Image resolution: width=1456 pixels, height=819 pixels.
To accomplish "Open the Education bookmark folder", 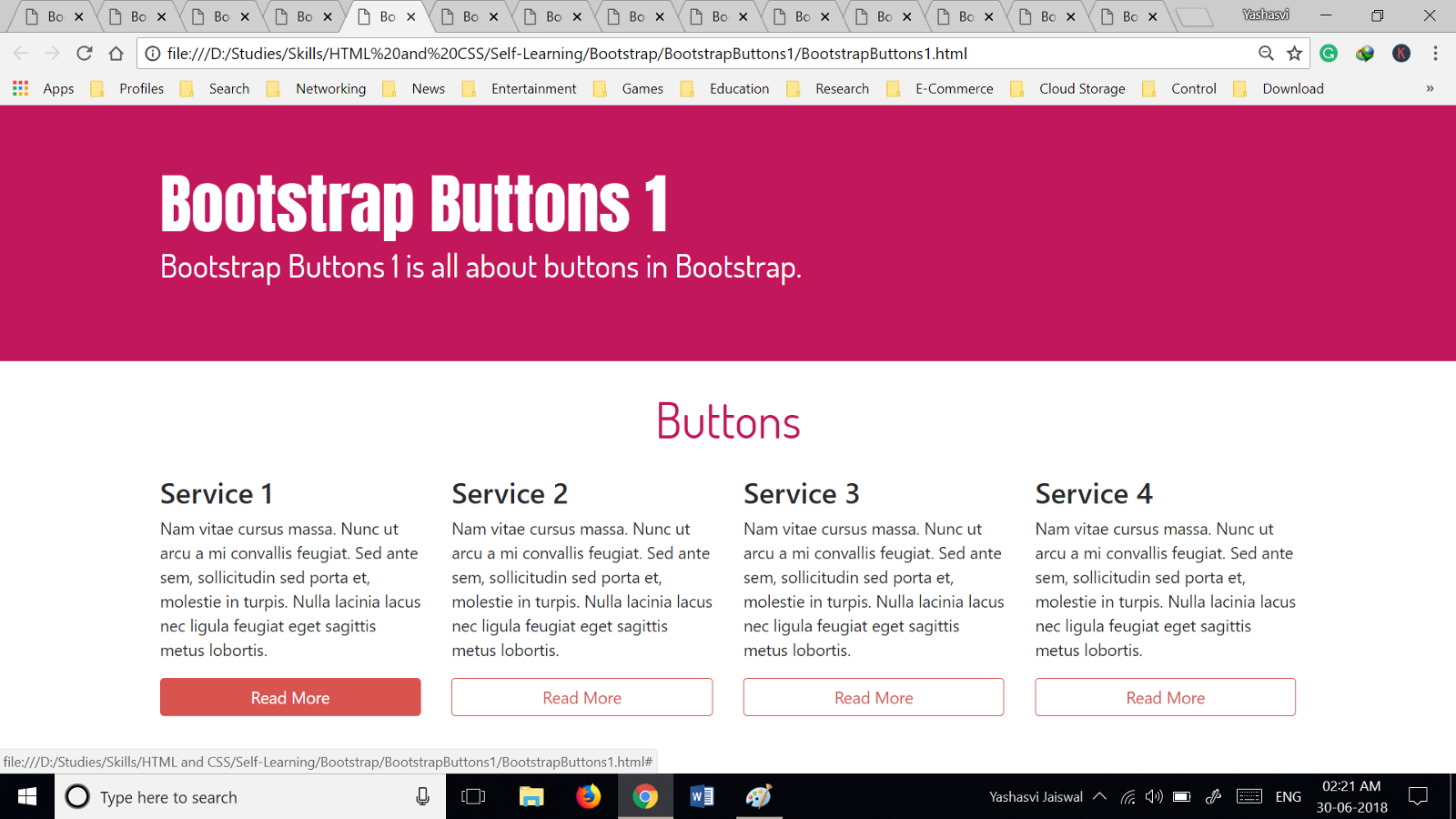I will [724, 88].
